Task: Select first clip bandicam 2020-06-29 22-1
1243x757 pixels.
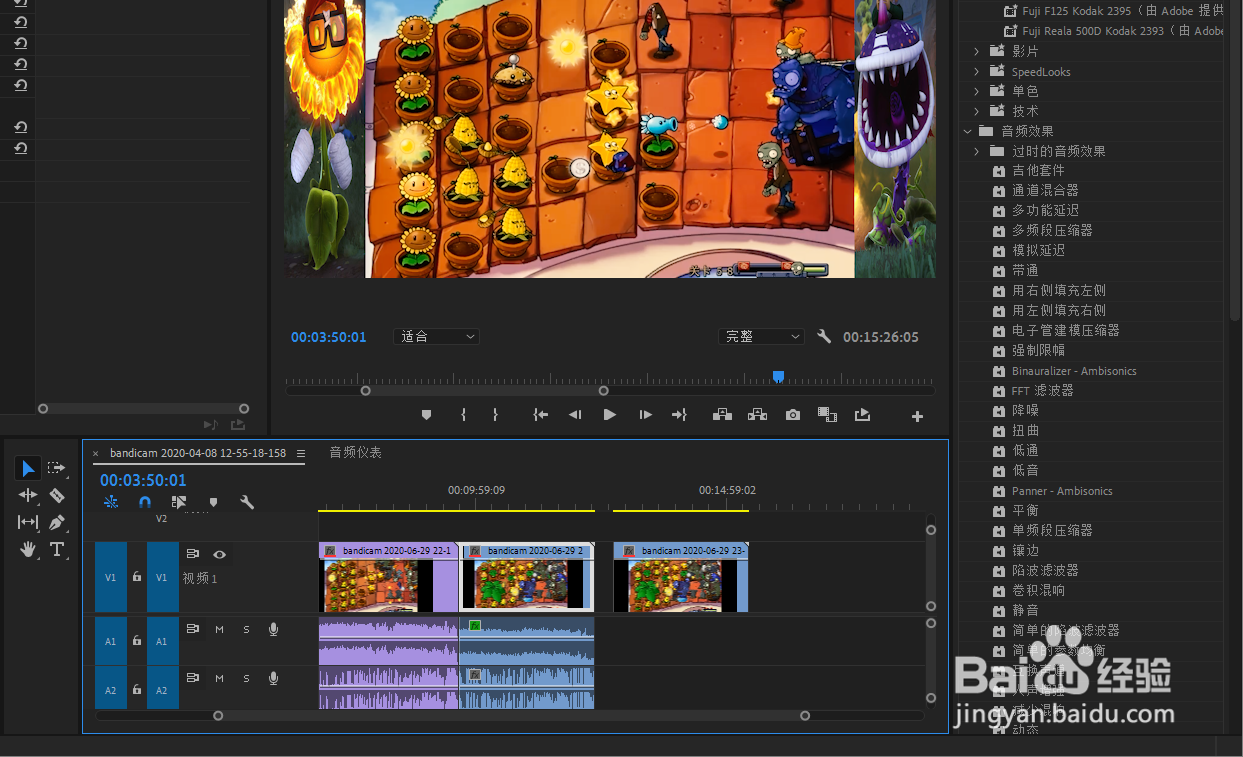Action: (388, 578)
